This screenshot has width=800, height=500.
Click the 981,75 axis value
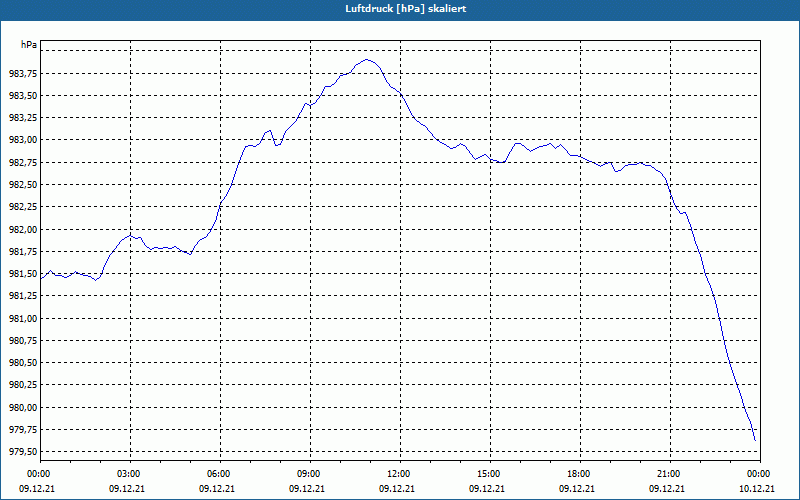click(x=23, y=252)
